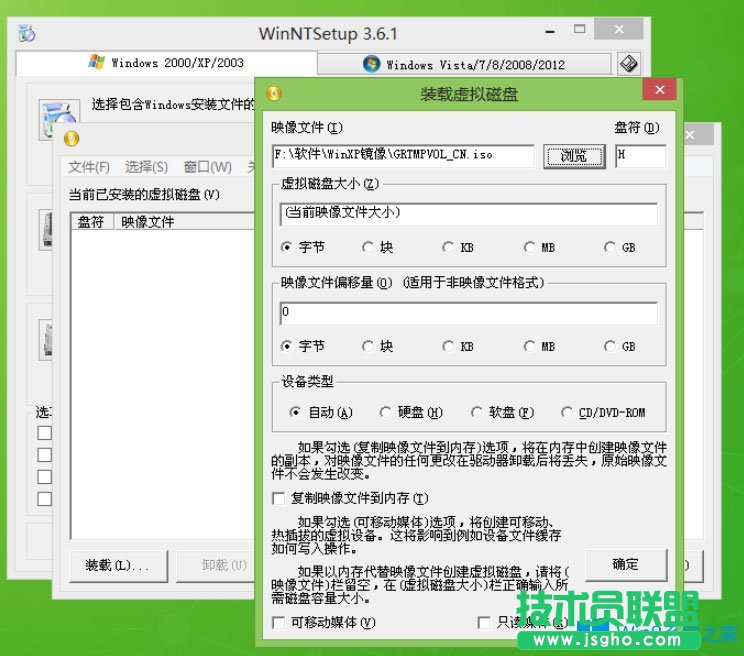The width and height of the screenshot is (744, 656).
Task: Click the 浏览 browse button
Action: 574,156
